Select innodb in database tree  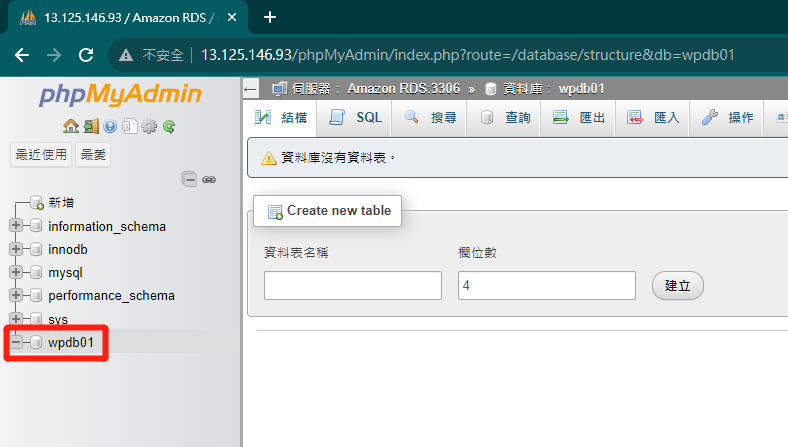68,249
